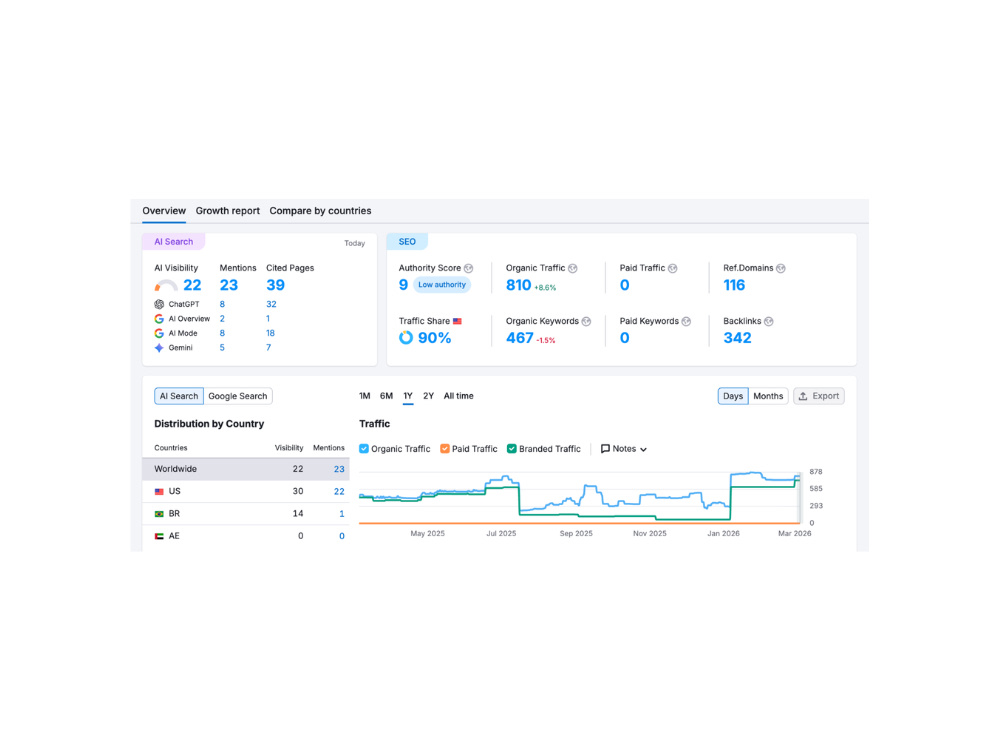Open AI Mode cited pages value 18
The image size is (1000, 750).
[x=270, y=334]
